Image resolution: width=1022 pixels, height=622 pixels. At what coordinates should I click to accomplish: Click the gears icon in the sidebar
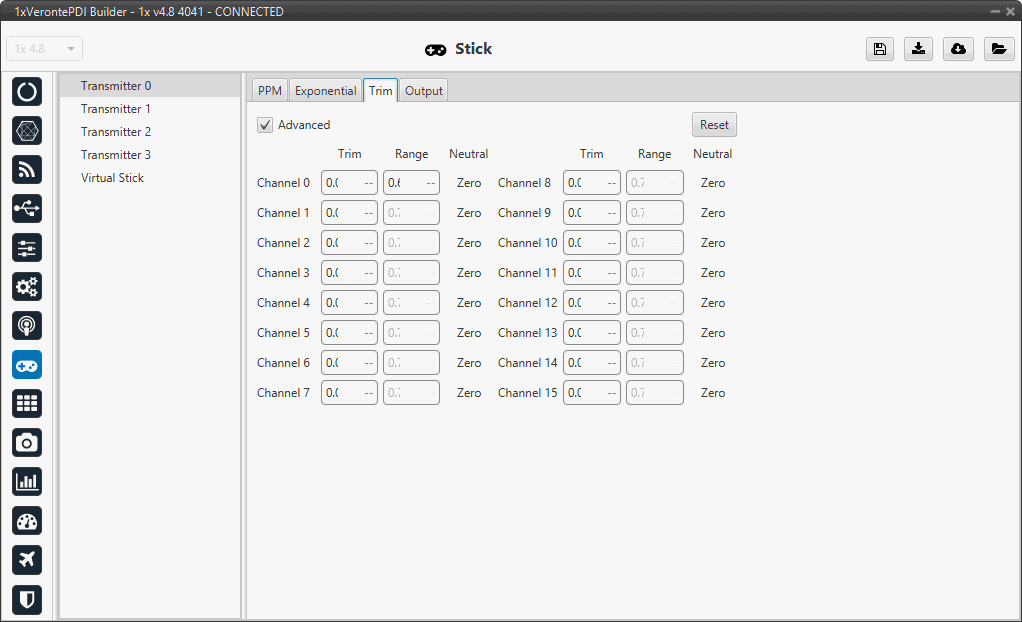[27, 287]
